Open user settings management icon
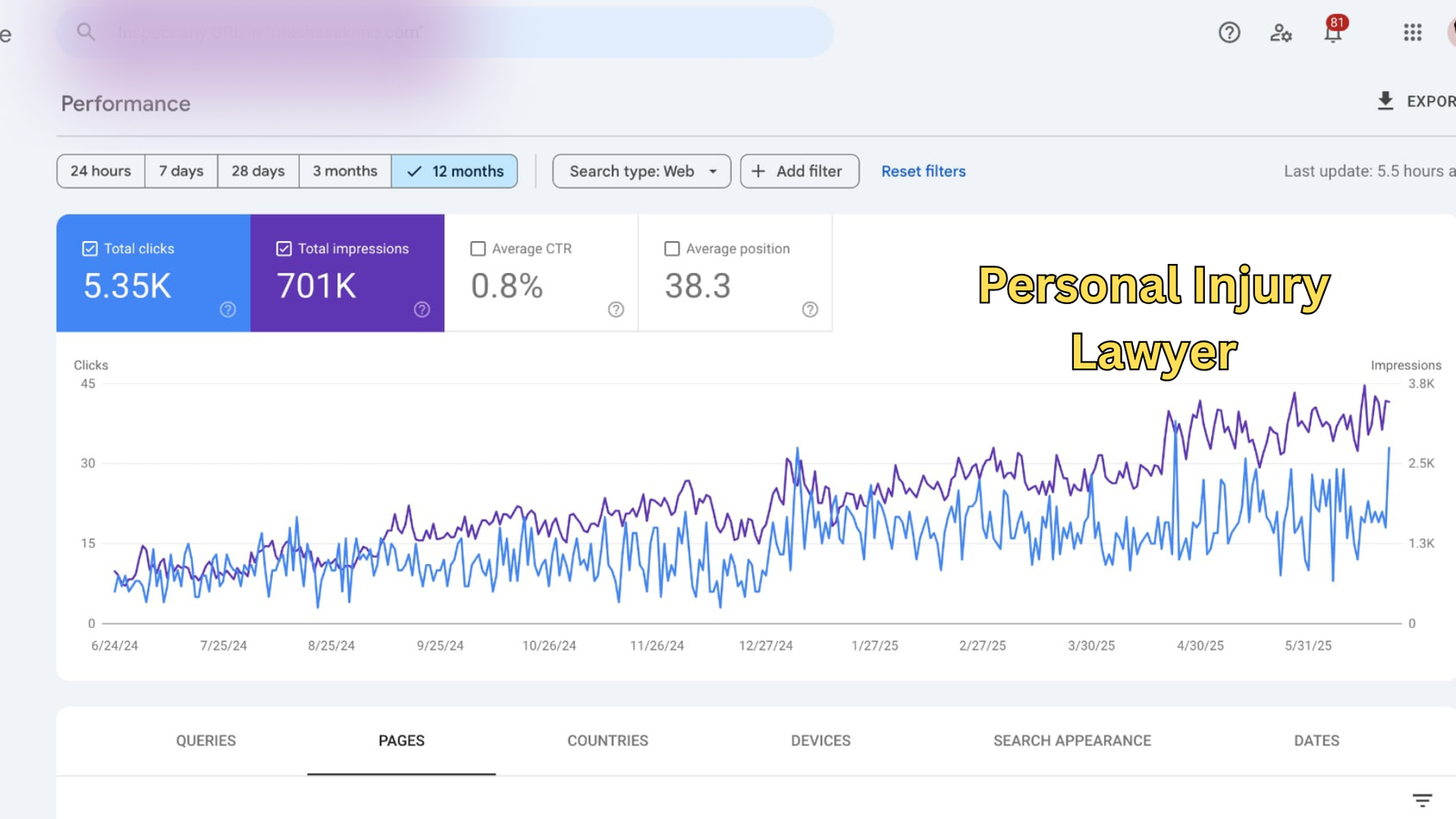 [1281, 33]
